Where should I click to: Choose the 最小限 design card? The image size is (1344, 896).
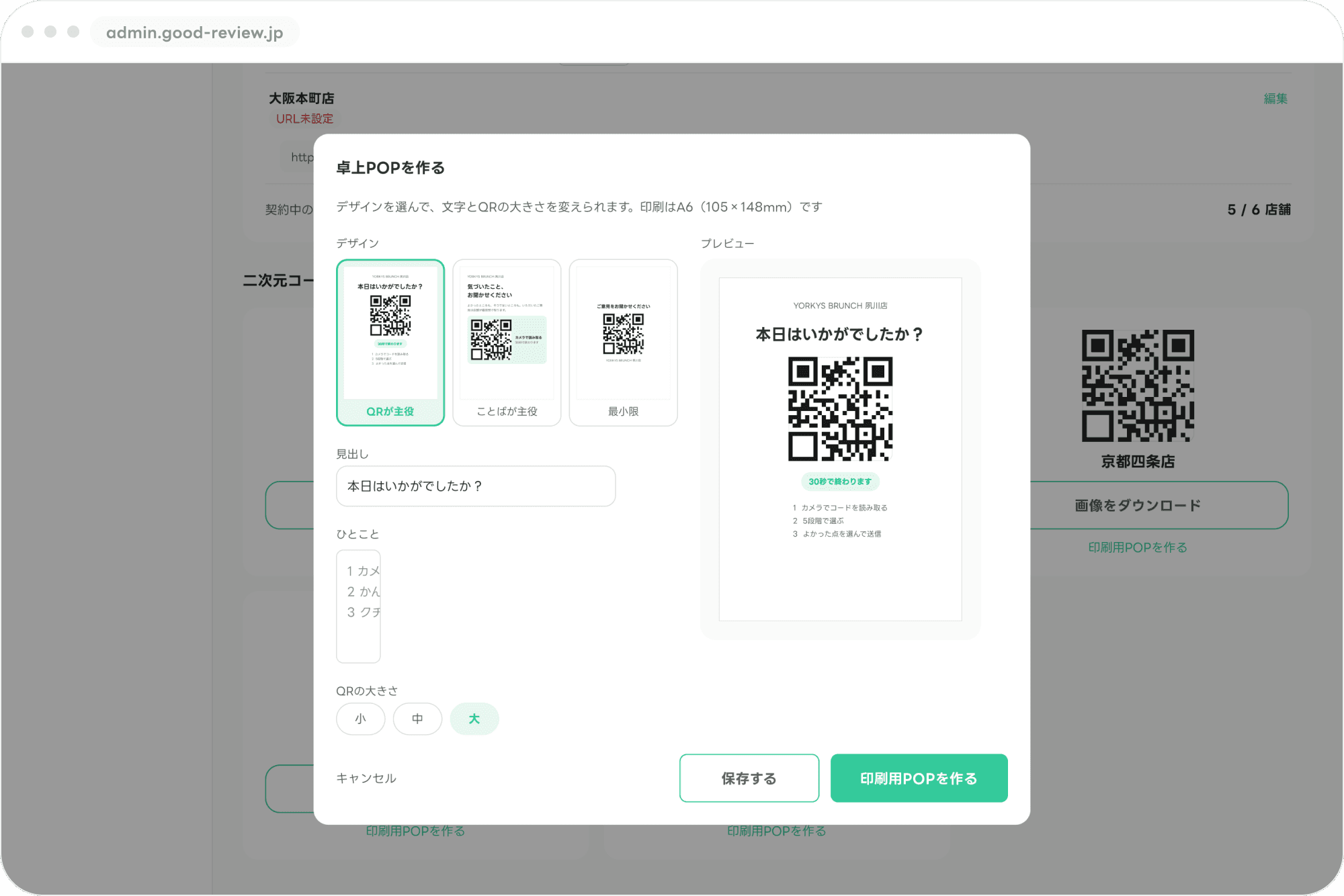(x=624, y=343)
